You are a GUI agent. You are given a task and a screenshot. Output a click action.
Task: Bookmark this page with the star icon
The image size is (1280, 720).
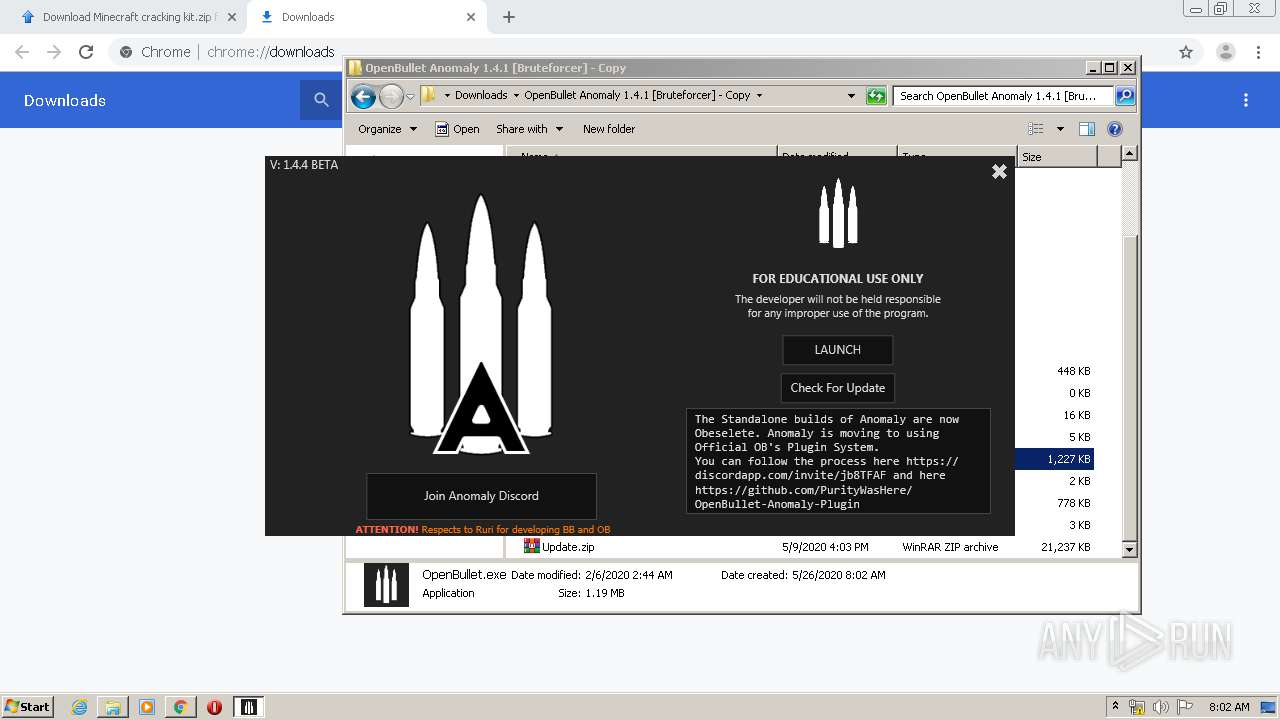coord(1186,52)
